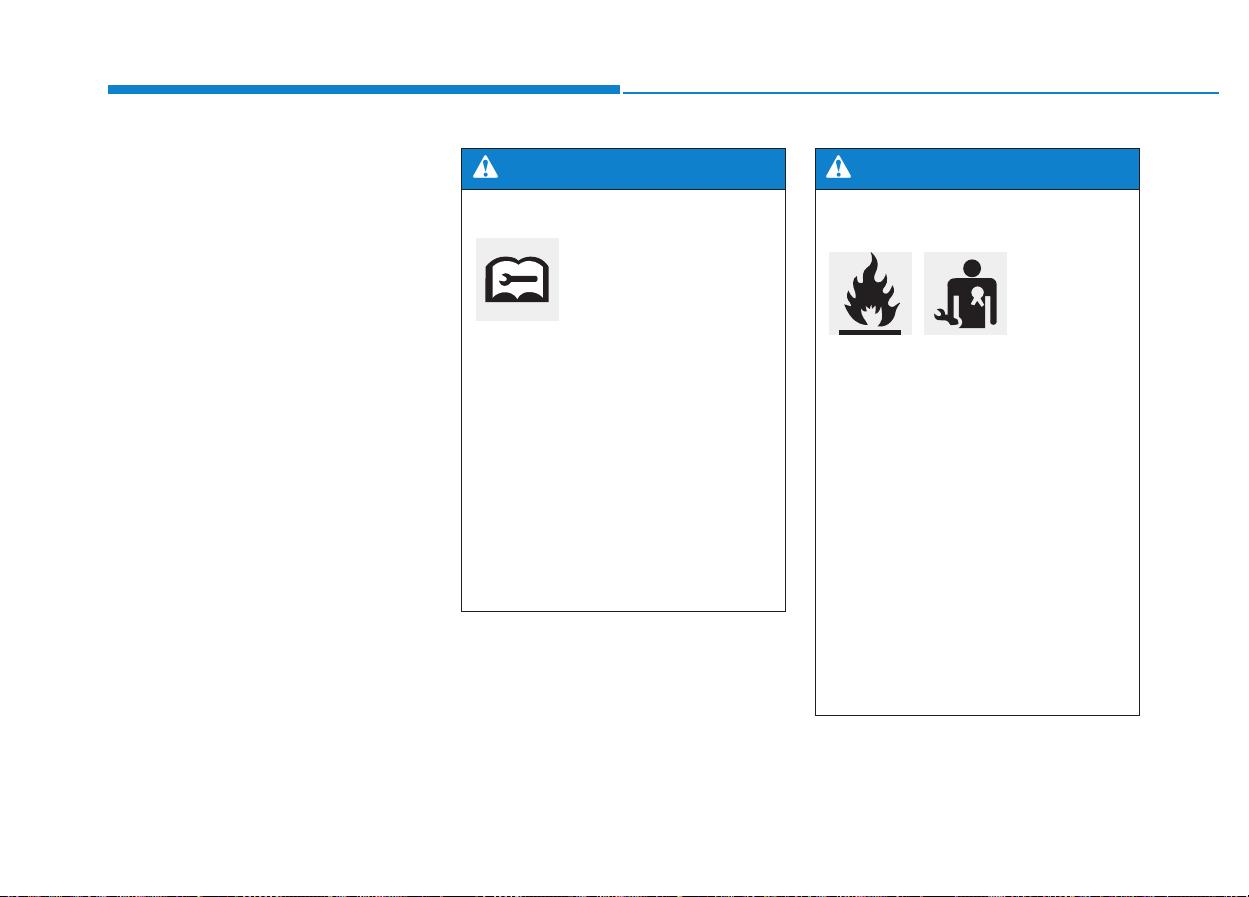Viewport: 1249px width, 897px height.
Task: Click the thin blue rule at top right
Action: click(921, 93)
